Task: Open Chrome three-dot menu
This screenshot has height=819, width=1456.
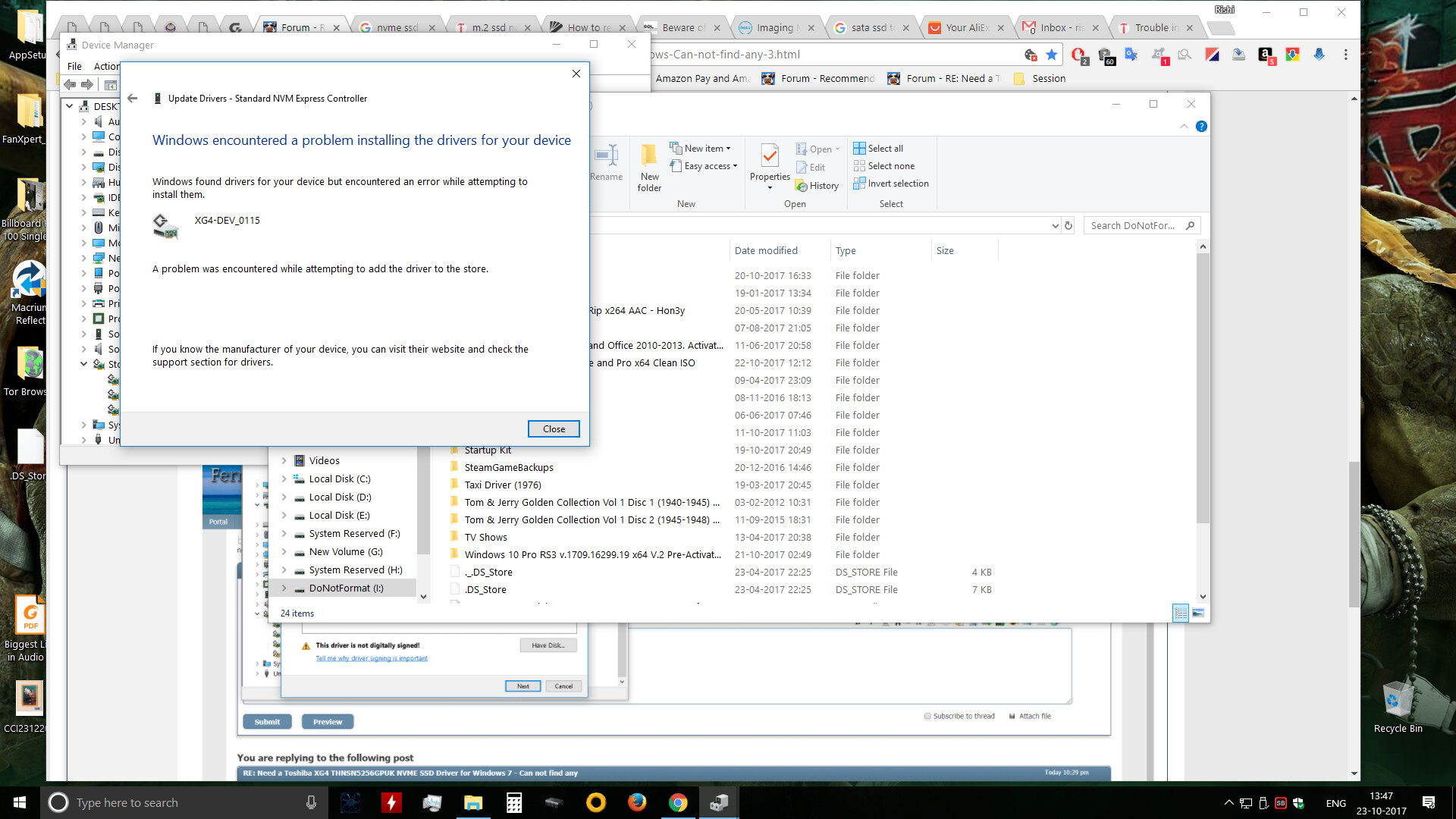Action: pyautogui.click(x=1346, y=55)
